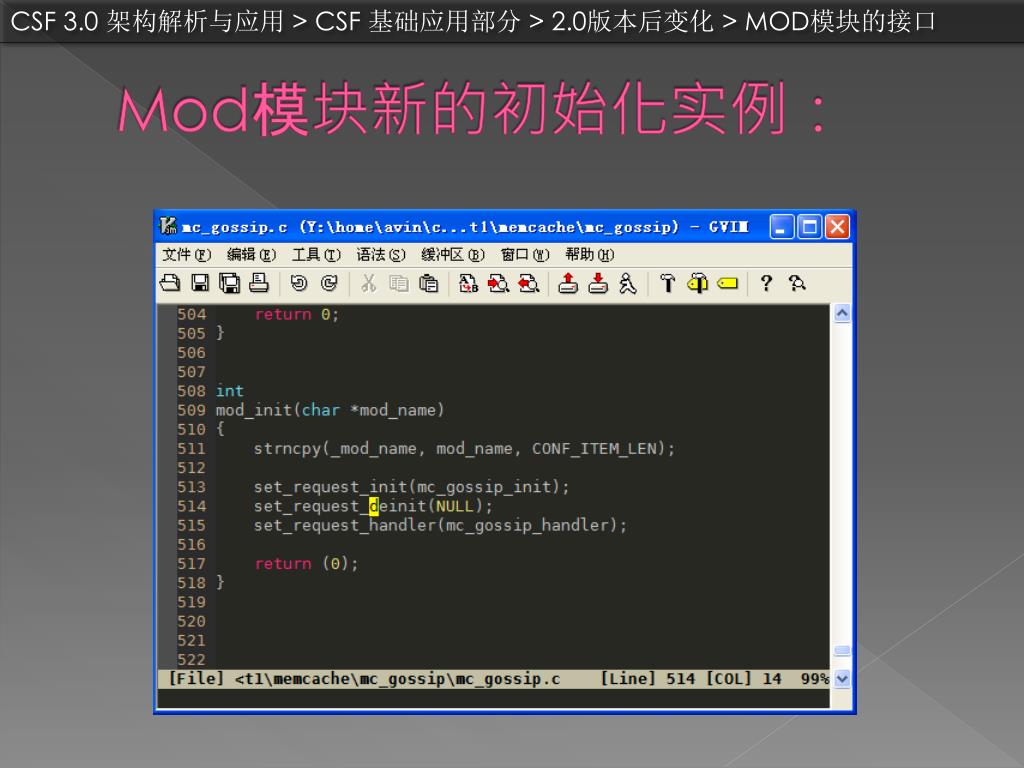1024x768 pixels.
Task: Click the Open file toolbar icon
Action: click(x=170, y=283)
